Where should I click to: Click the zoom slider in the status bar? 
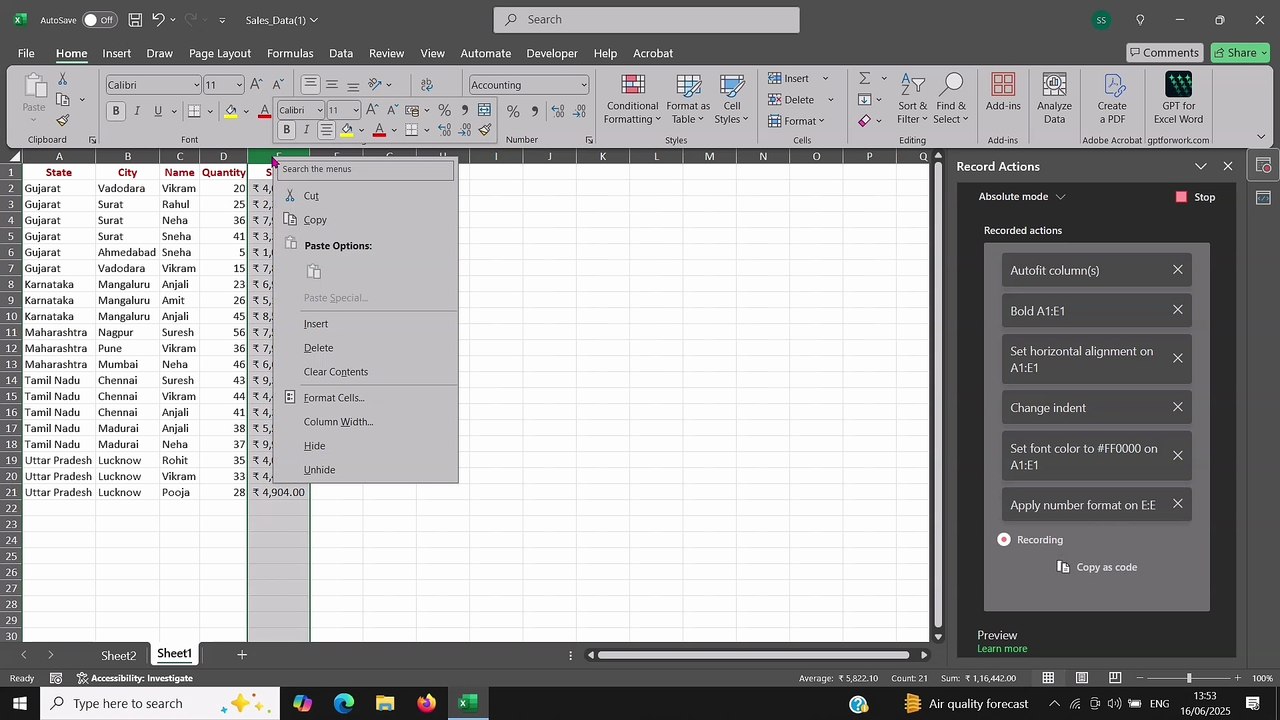1189,678
